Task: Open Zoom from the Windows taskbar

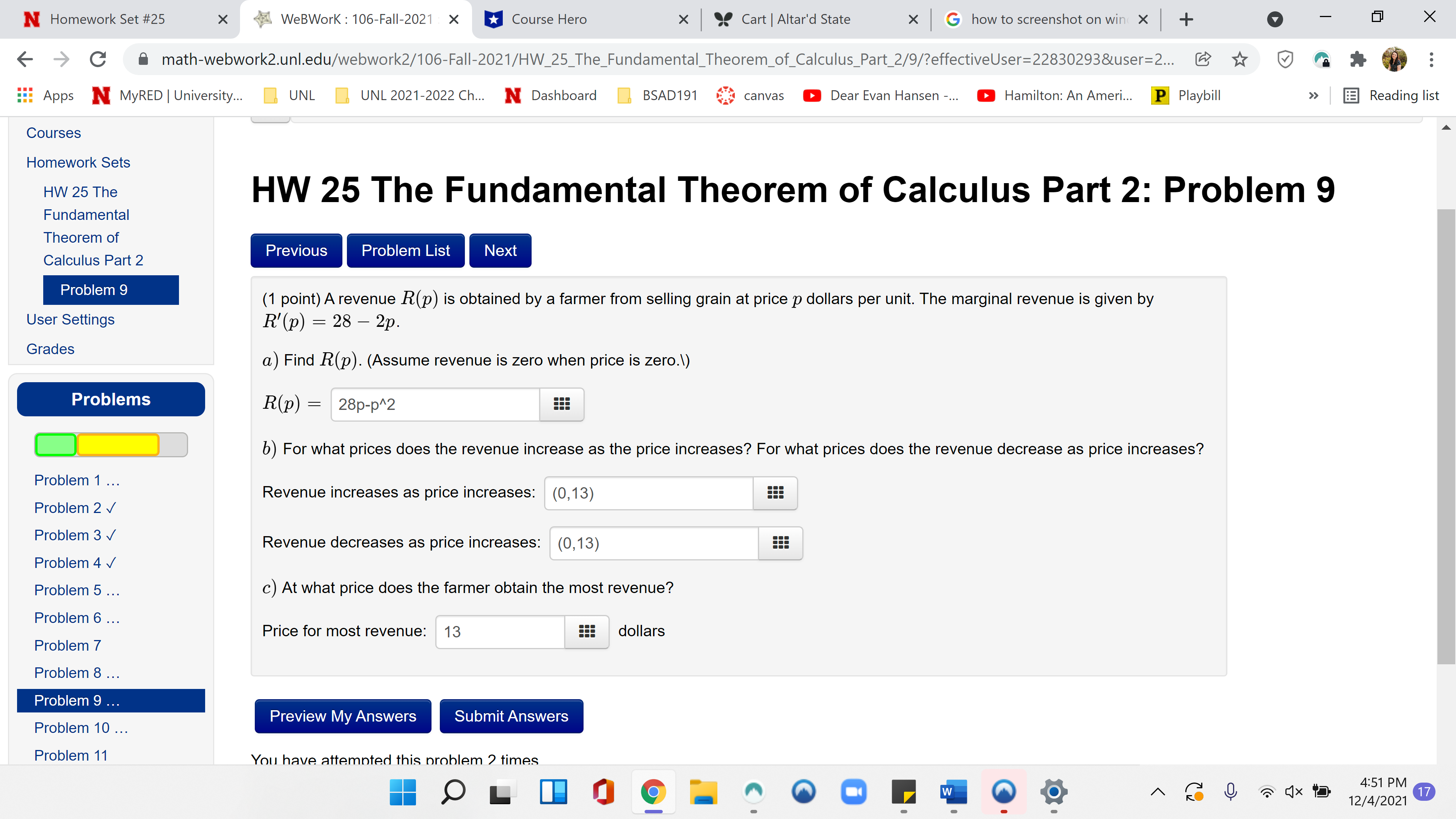Action: [x=853, y=791]
